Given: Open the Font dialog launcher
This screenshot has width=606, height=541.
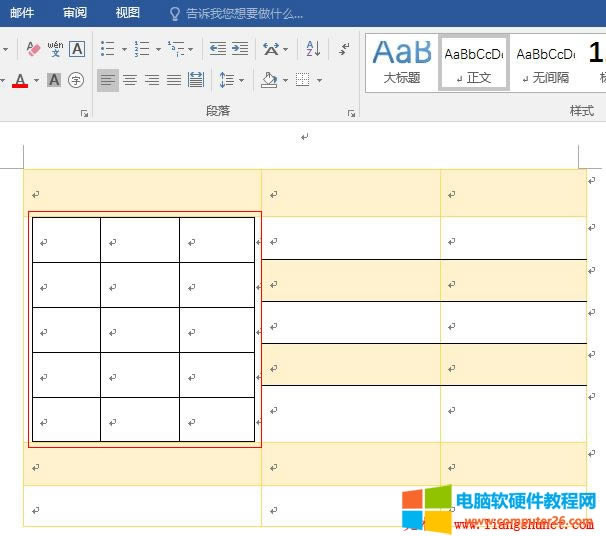Looking at the screenshot, I should [84, 113].
